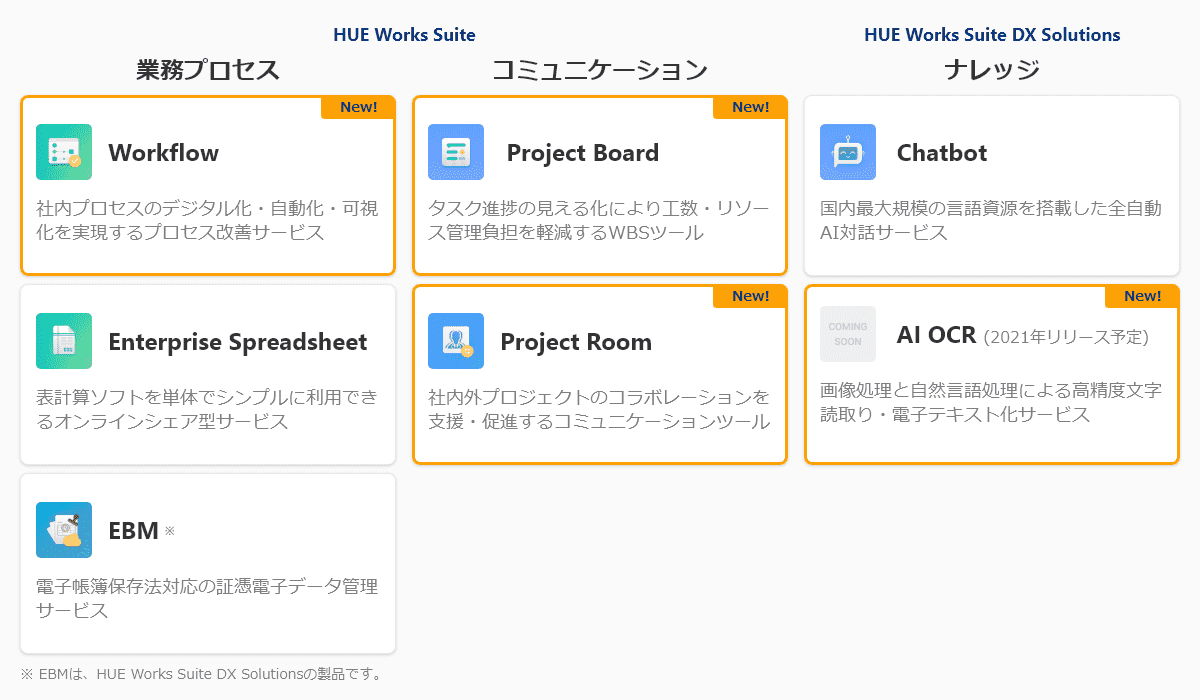Open the AI OCR title
The width and height of the screenshot is (1200, 700).
(936, 335)
